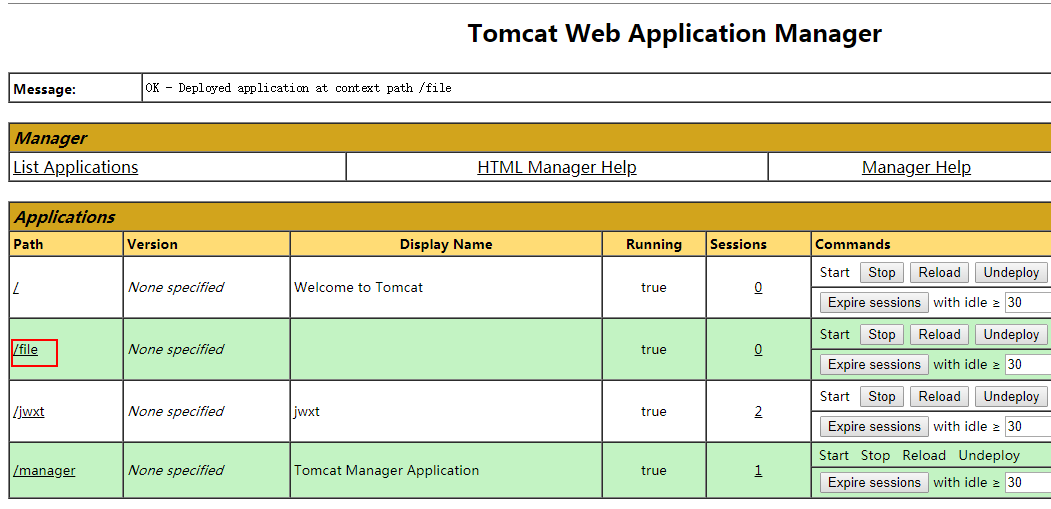Screen dimensions: 1051x509
Task: Open the HTML Manager Help link
Action: point(557,167)
